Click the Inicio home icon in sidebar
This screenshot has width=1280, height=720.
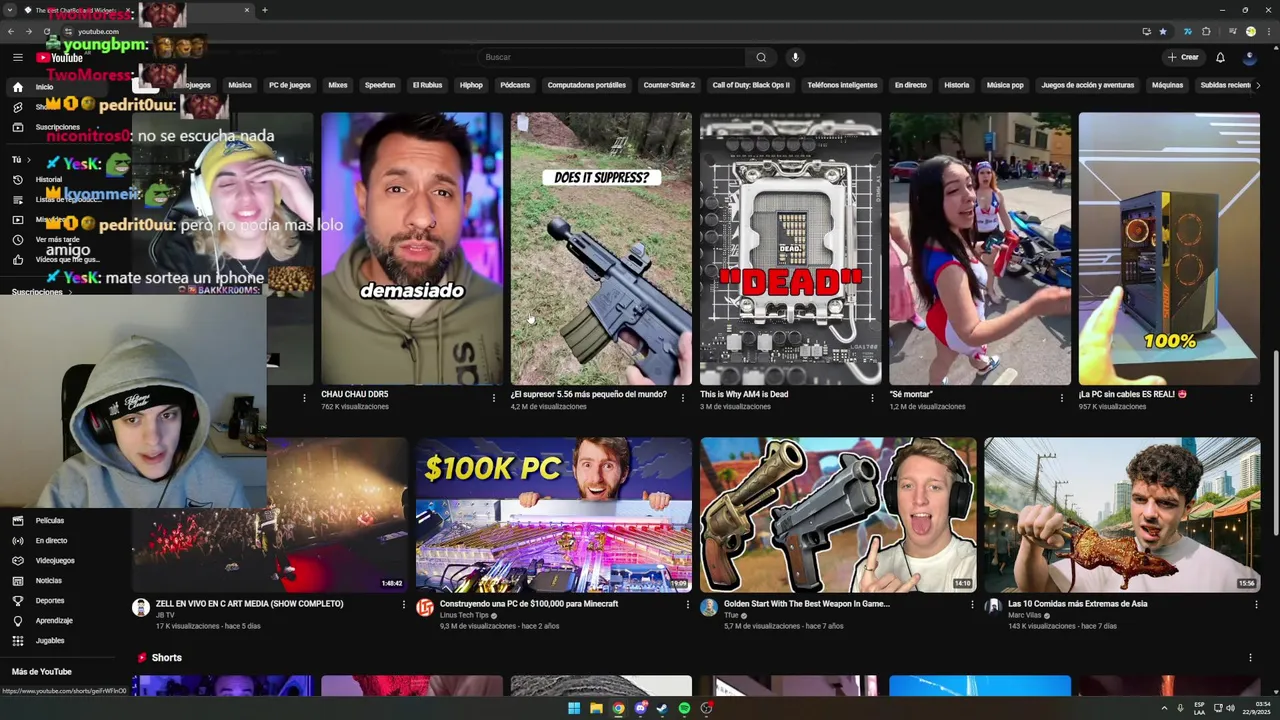click(17, 87)
